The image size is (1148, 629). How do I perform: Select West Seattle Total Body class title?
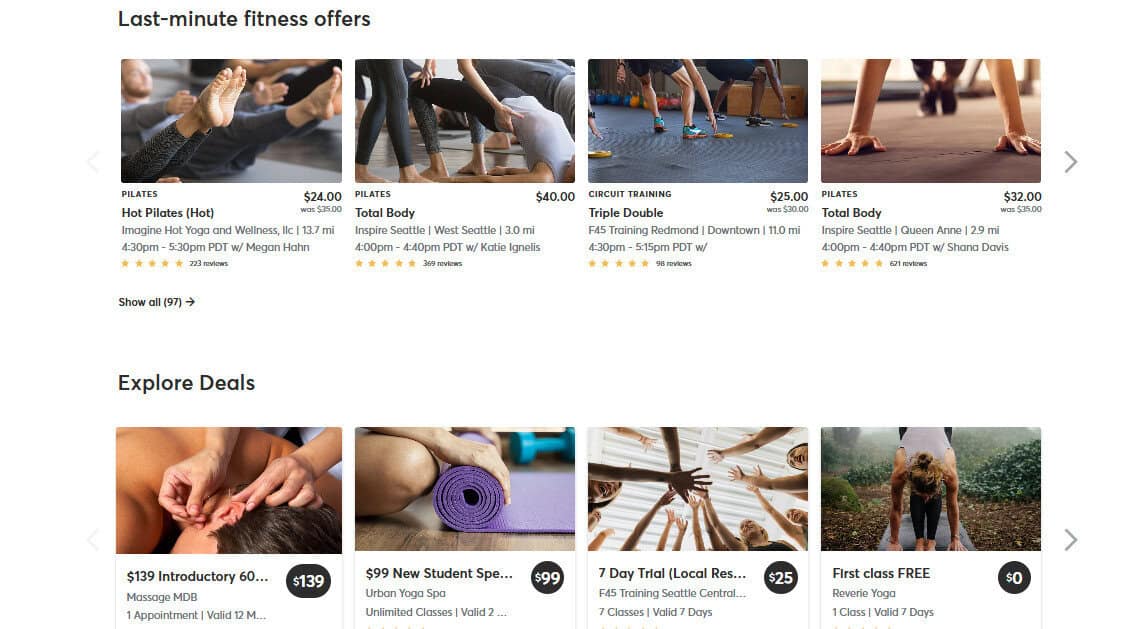(384, 212)
